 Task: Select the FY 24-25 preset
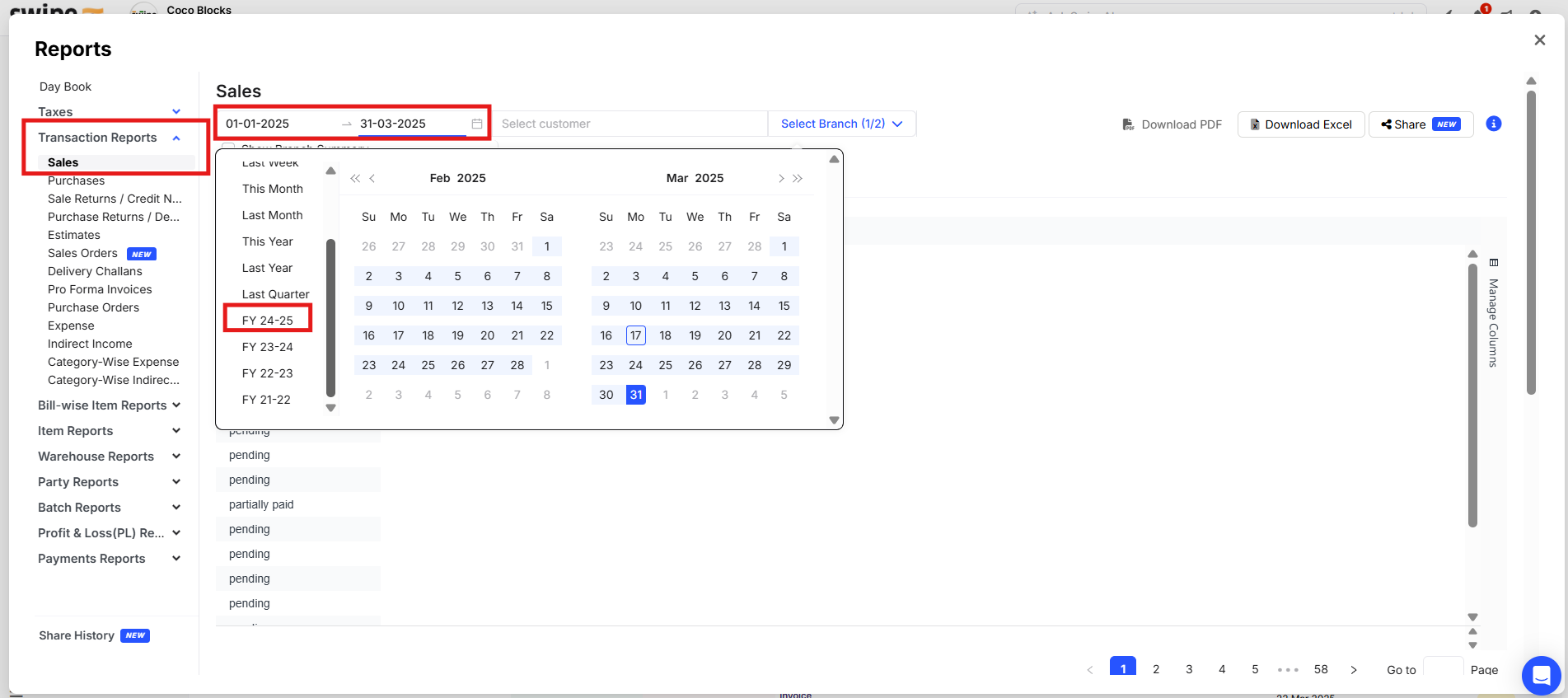pos(268,321)
